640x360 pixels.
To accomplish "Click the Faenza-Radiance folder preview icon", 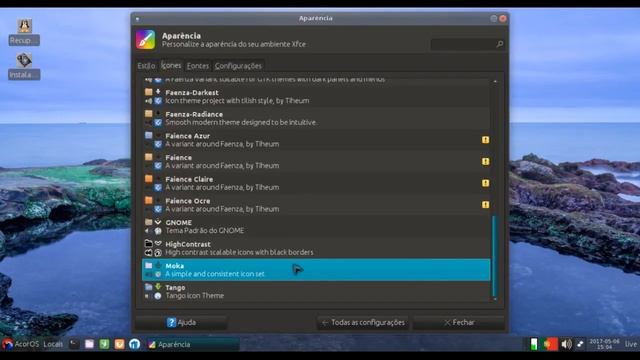I will tap(149, 114).
